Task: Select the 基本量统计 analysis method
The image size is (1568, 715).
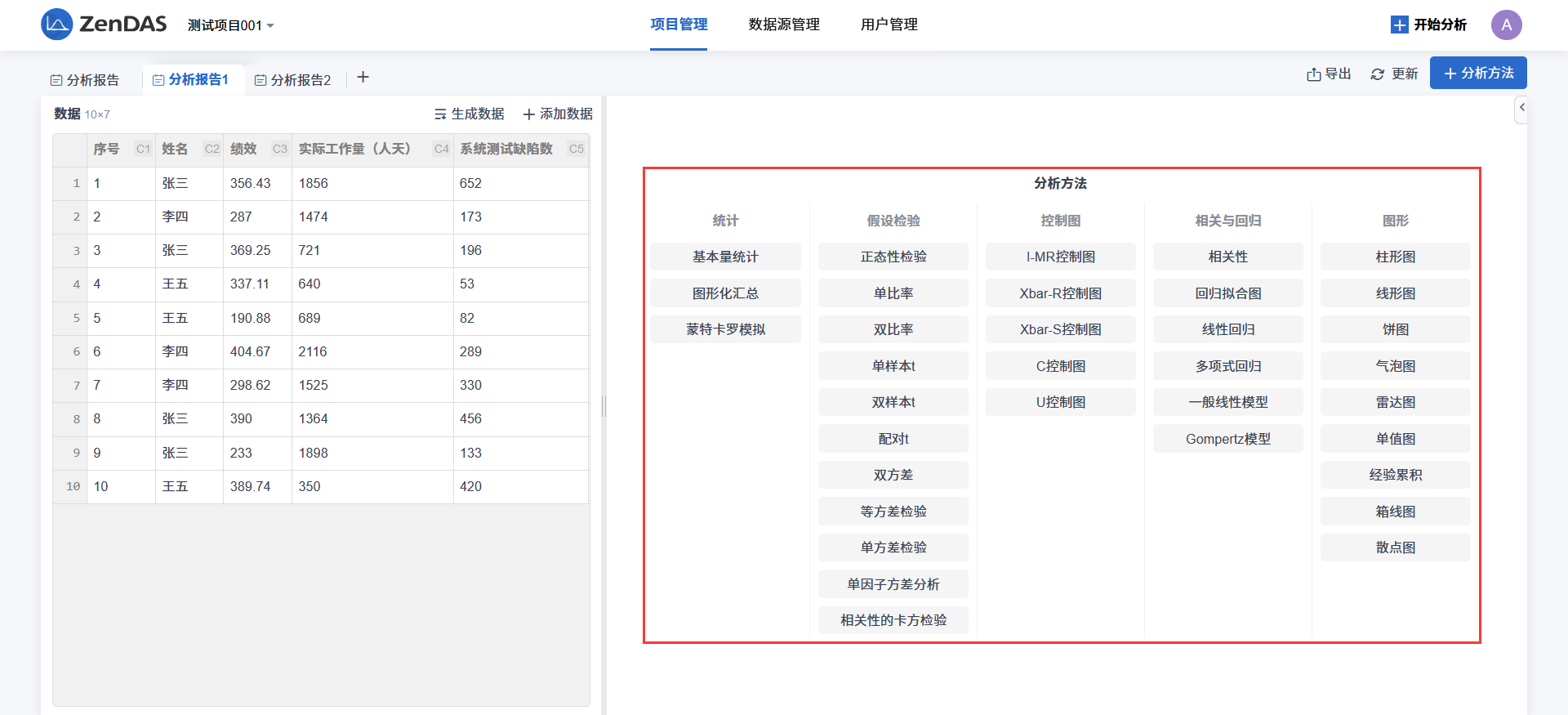Action: [x=725, y=257]
